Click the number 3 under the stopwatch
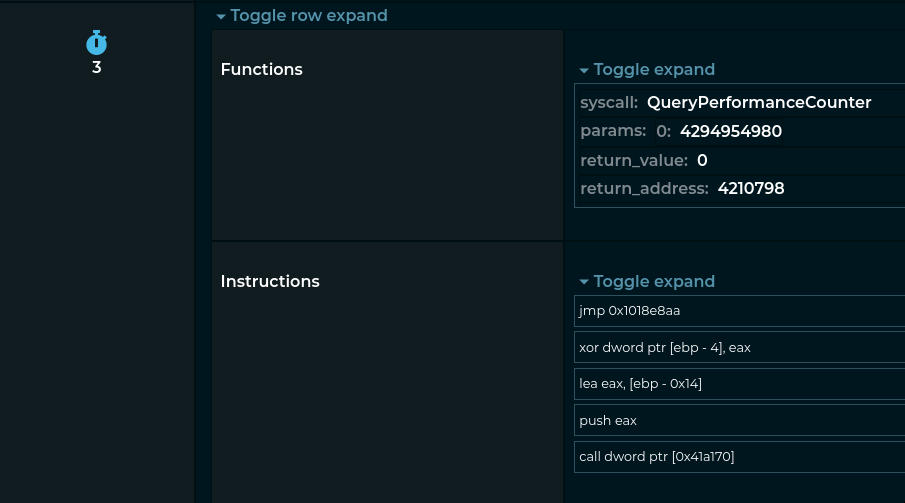The width and height of the screenshot is (905, 503). coord(96,68)
